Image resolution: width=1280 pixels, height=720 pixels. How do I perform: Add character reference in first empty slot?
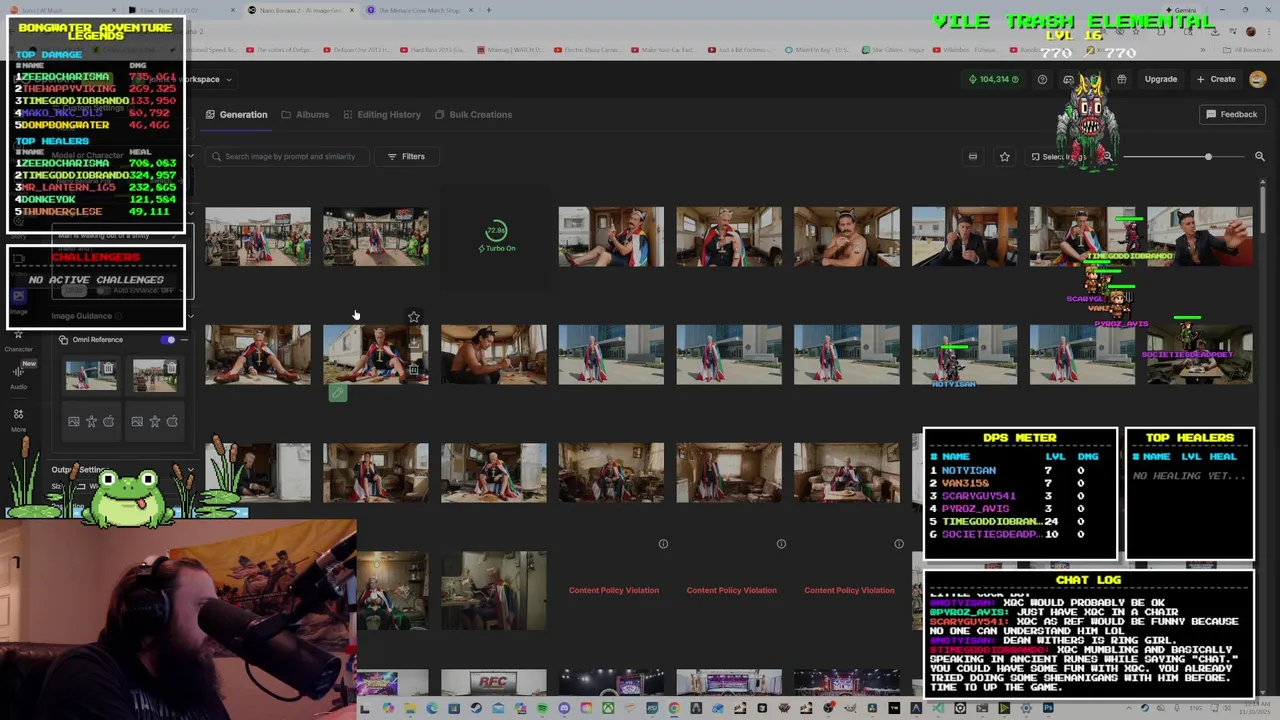91,422
